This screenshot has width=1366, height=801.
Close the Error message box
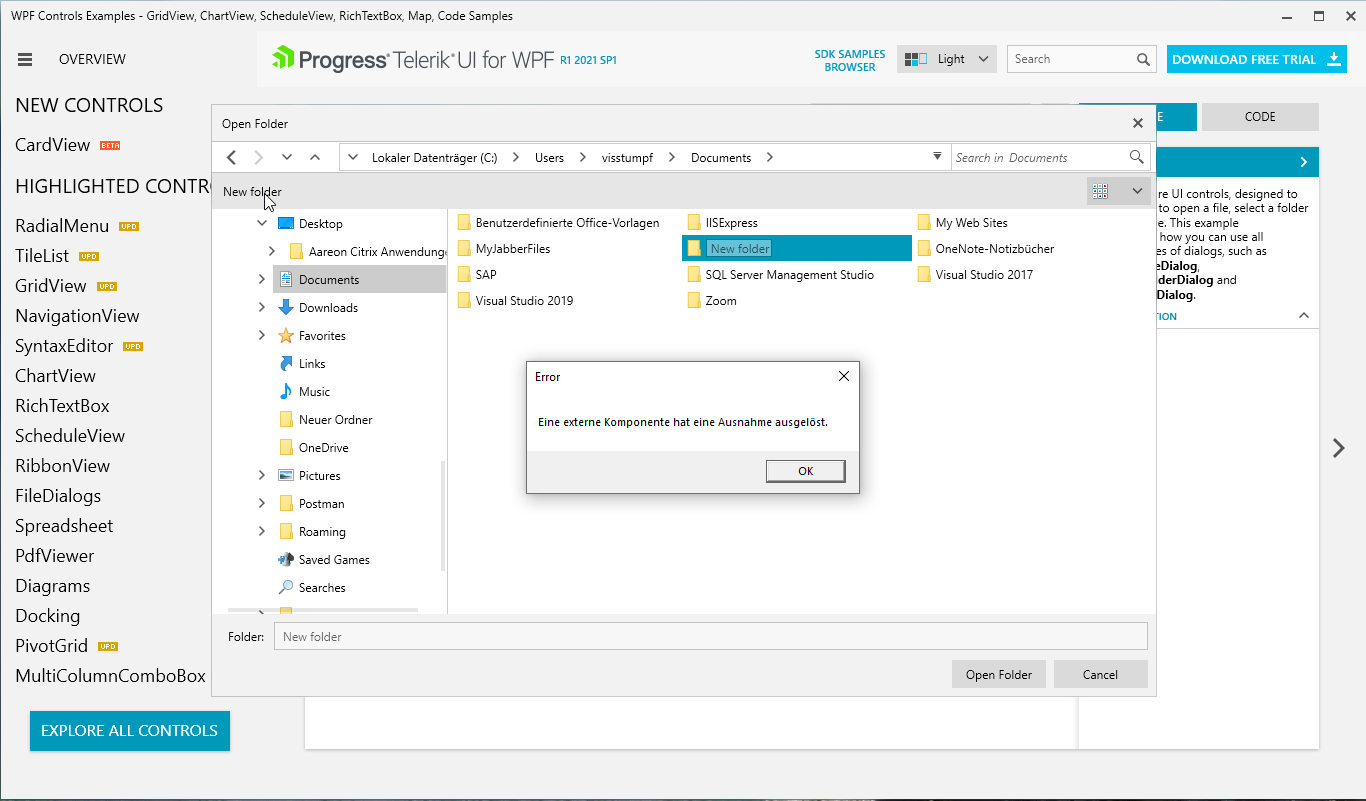coord(844,376)
